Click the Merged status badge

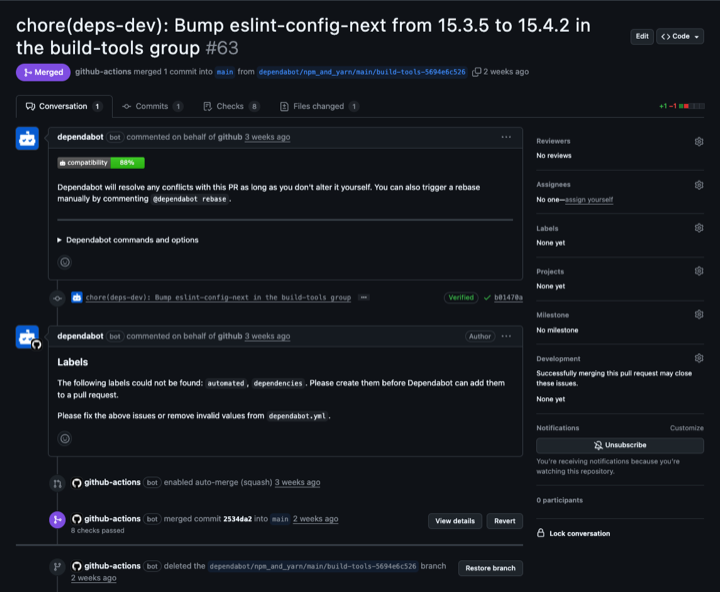point(43,72)
